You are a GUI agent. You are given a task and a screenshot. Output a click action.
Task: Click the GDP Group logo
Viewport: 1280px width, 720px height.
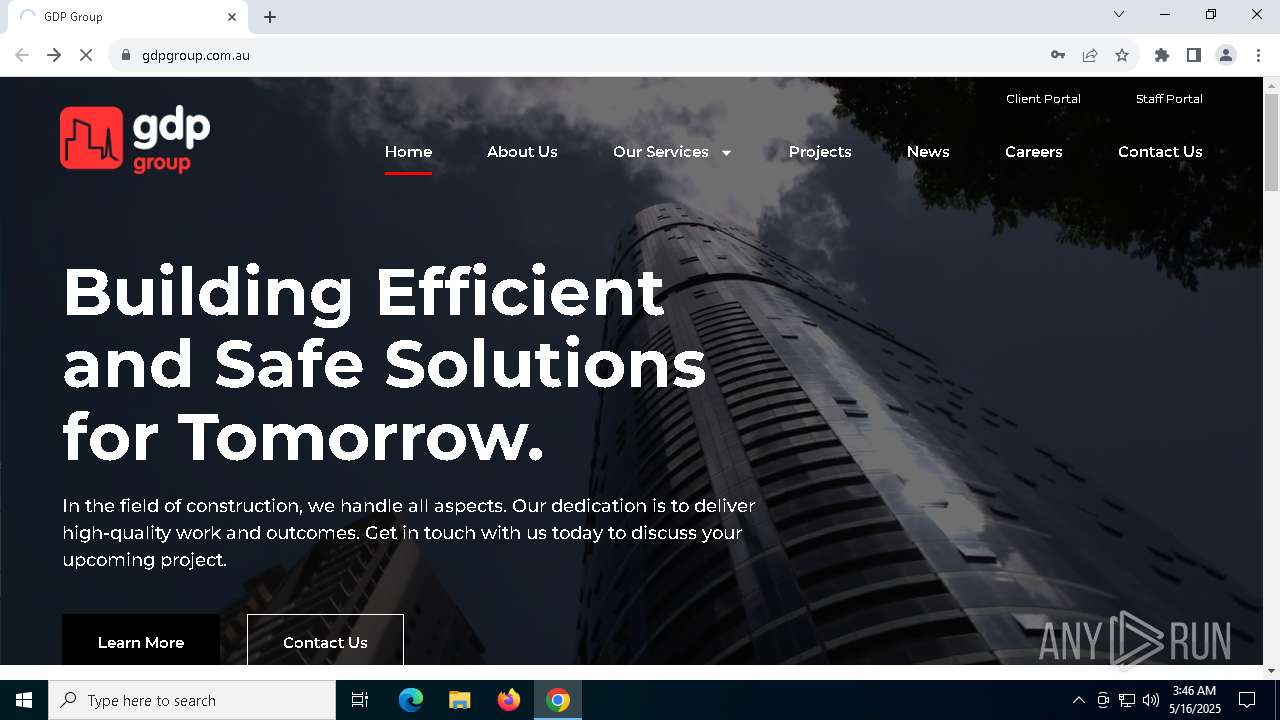135,139
